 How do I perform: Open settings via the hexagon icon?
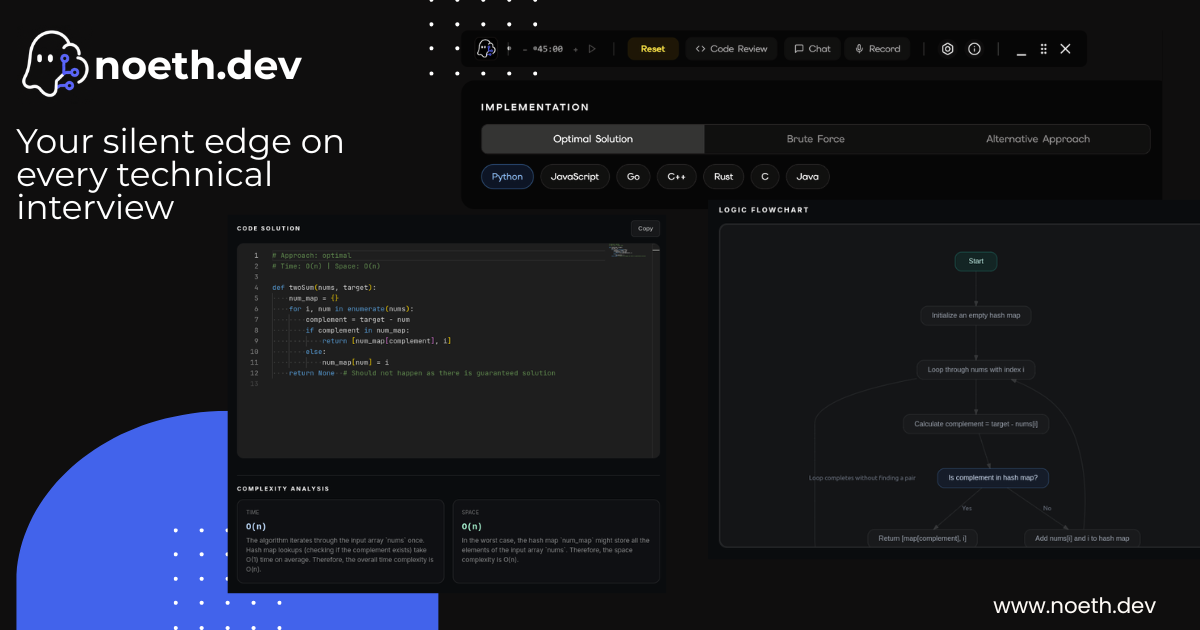pos(948,48)
